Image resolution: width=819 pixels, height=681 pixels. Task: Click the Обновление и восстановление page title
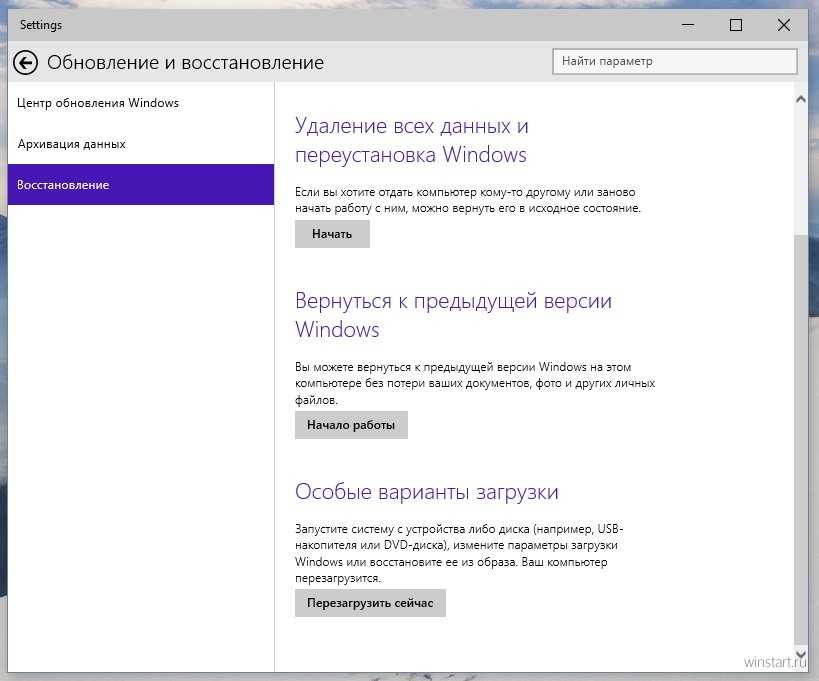(185, 63)
